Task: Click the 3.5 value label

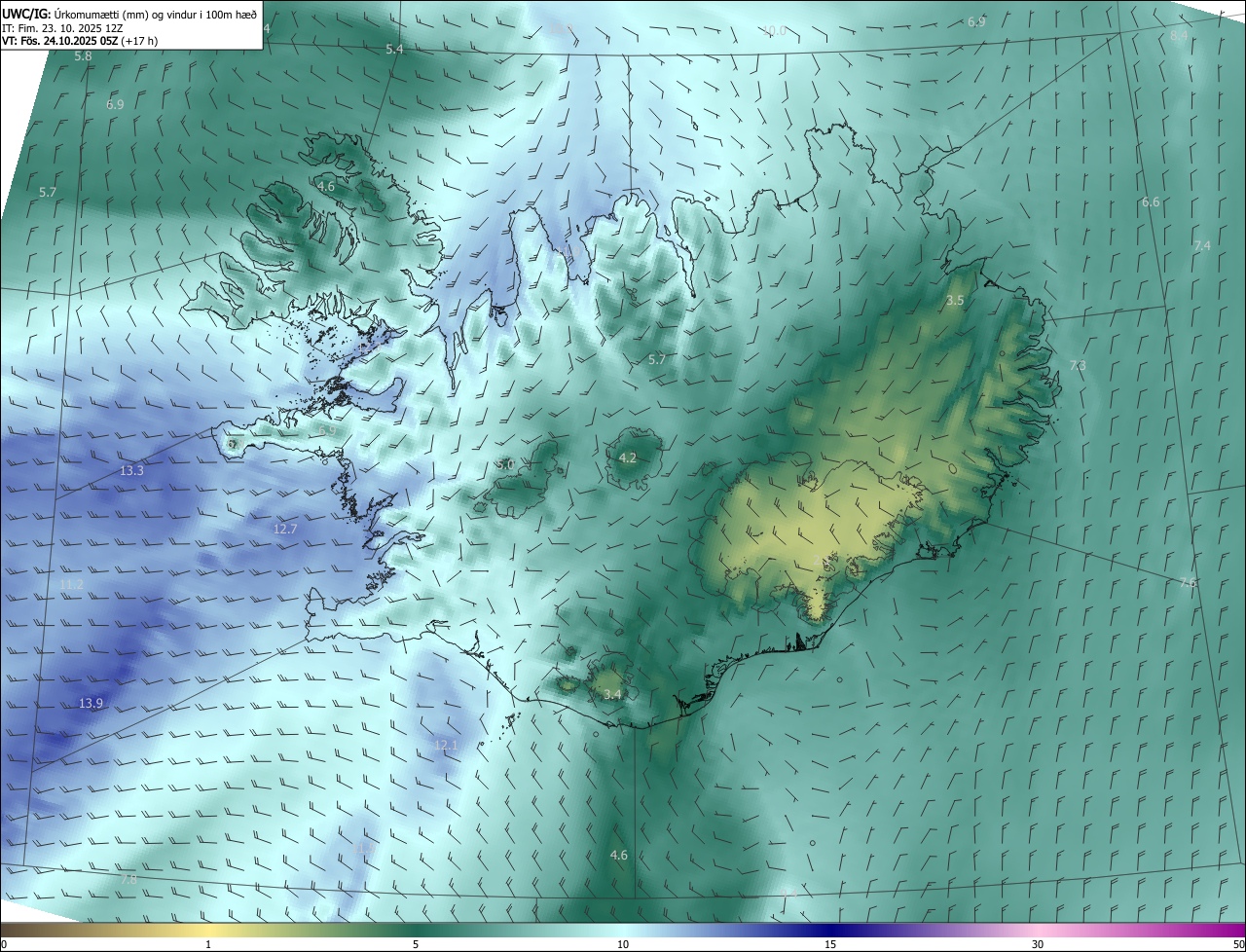Action: coord(955,301)
